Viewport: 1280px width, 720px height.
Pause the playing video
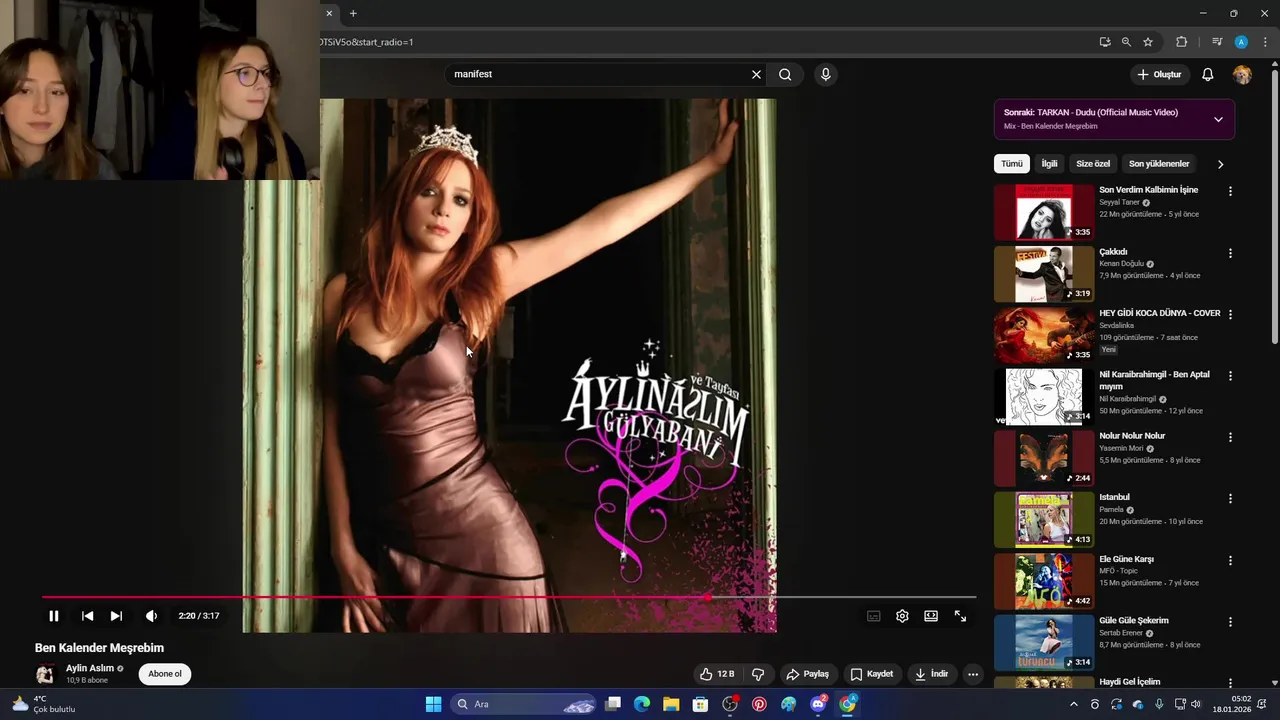(x=54, y=616)
